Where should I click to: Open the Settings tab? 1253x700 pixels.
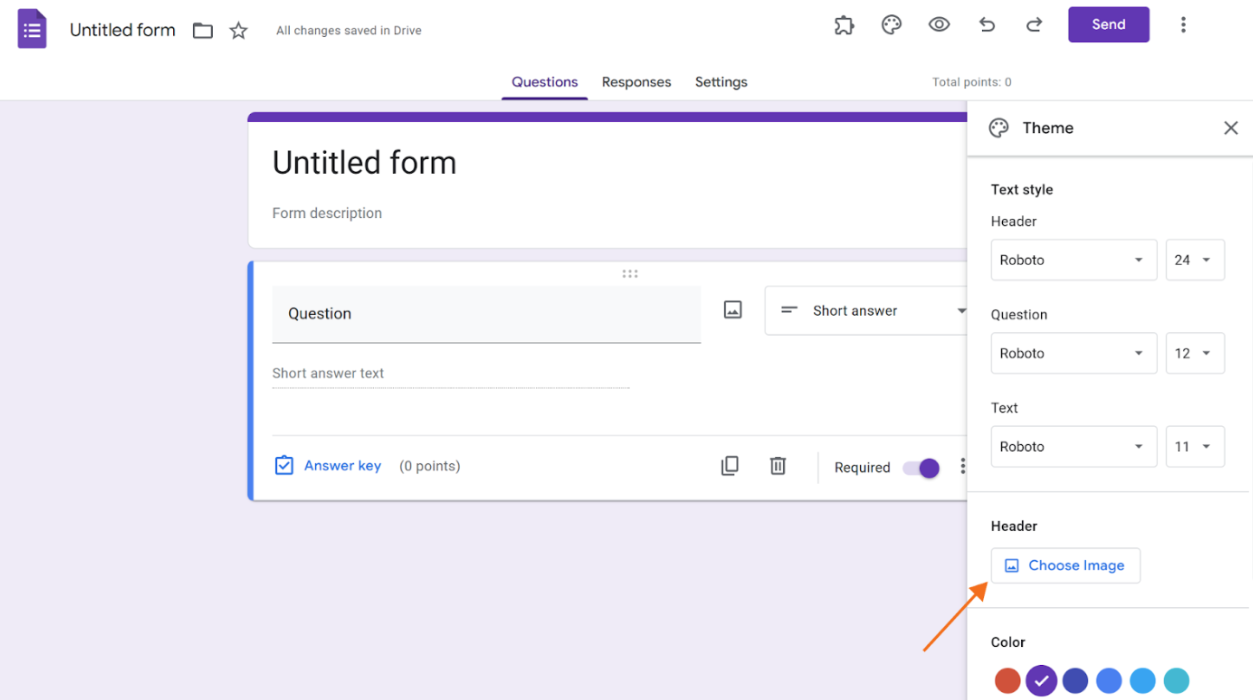721,82
